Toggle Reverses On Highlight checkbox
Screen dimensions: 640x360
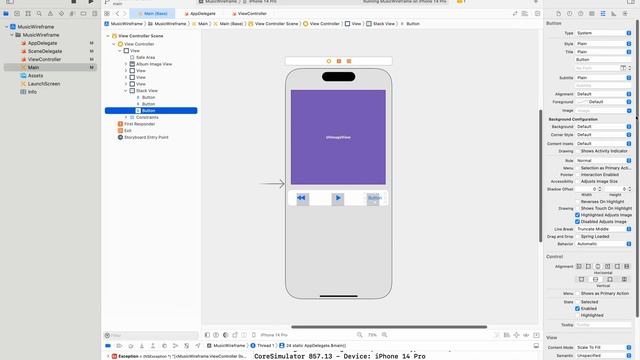tap(577, 202)
